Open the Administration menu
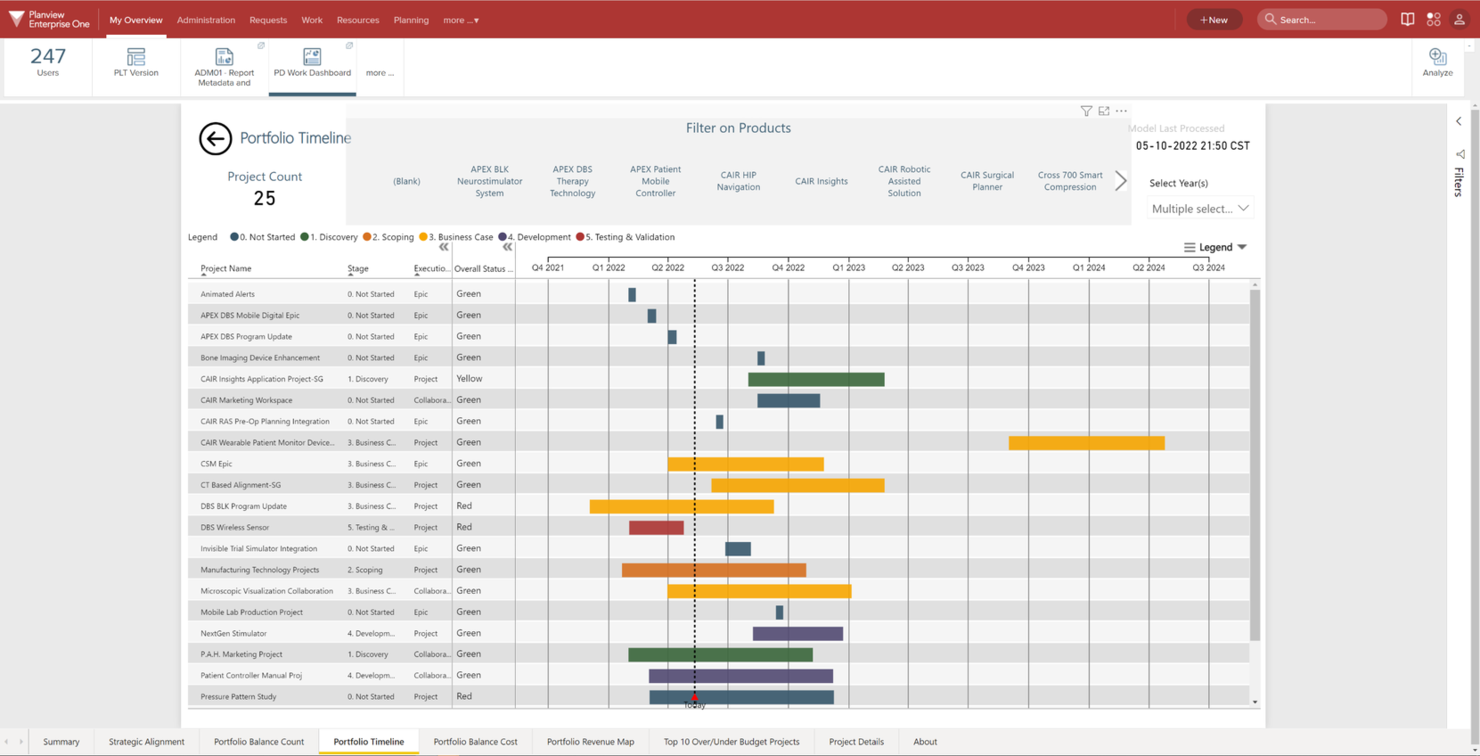The image size is (1480, 756). point(206,20)
